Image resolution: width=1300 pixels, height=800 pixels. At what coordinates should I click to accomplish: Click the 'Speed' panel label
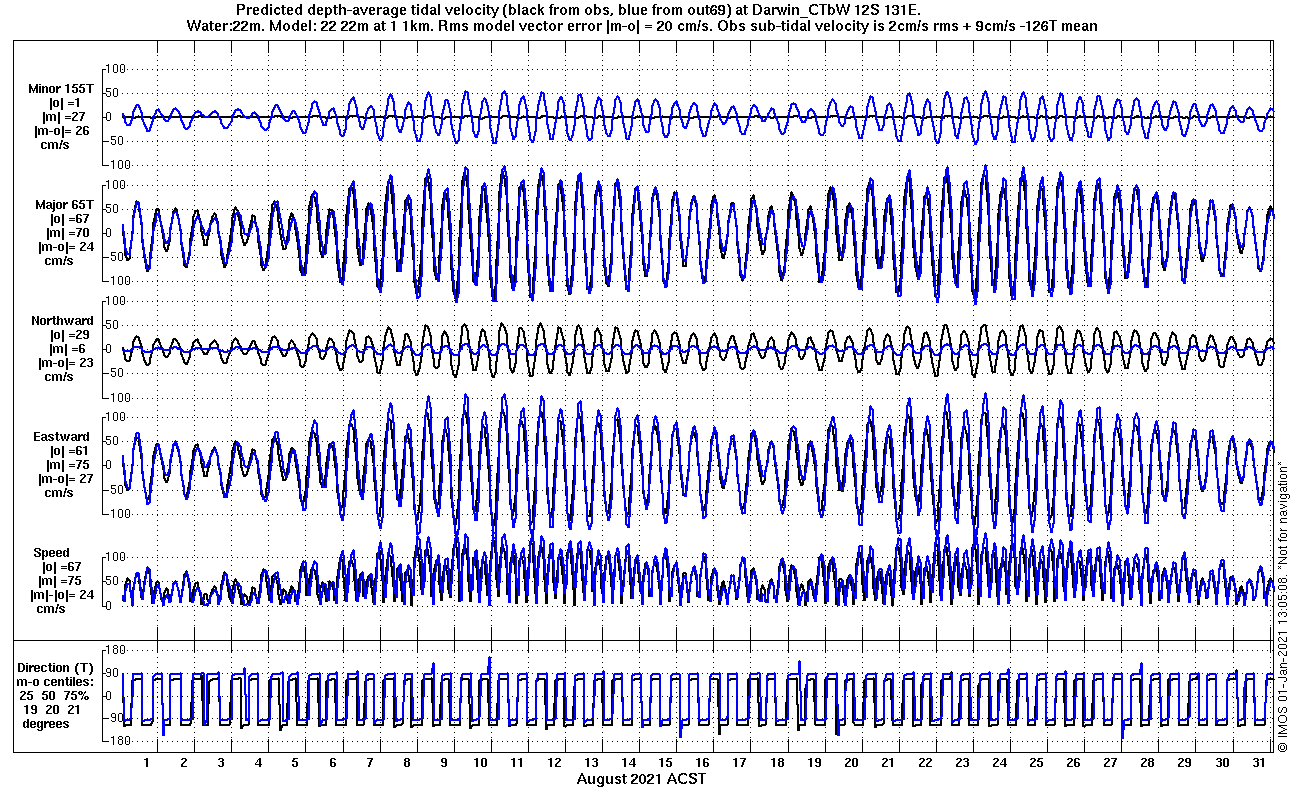tap(52, 553)
